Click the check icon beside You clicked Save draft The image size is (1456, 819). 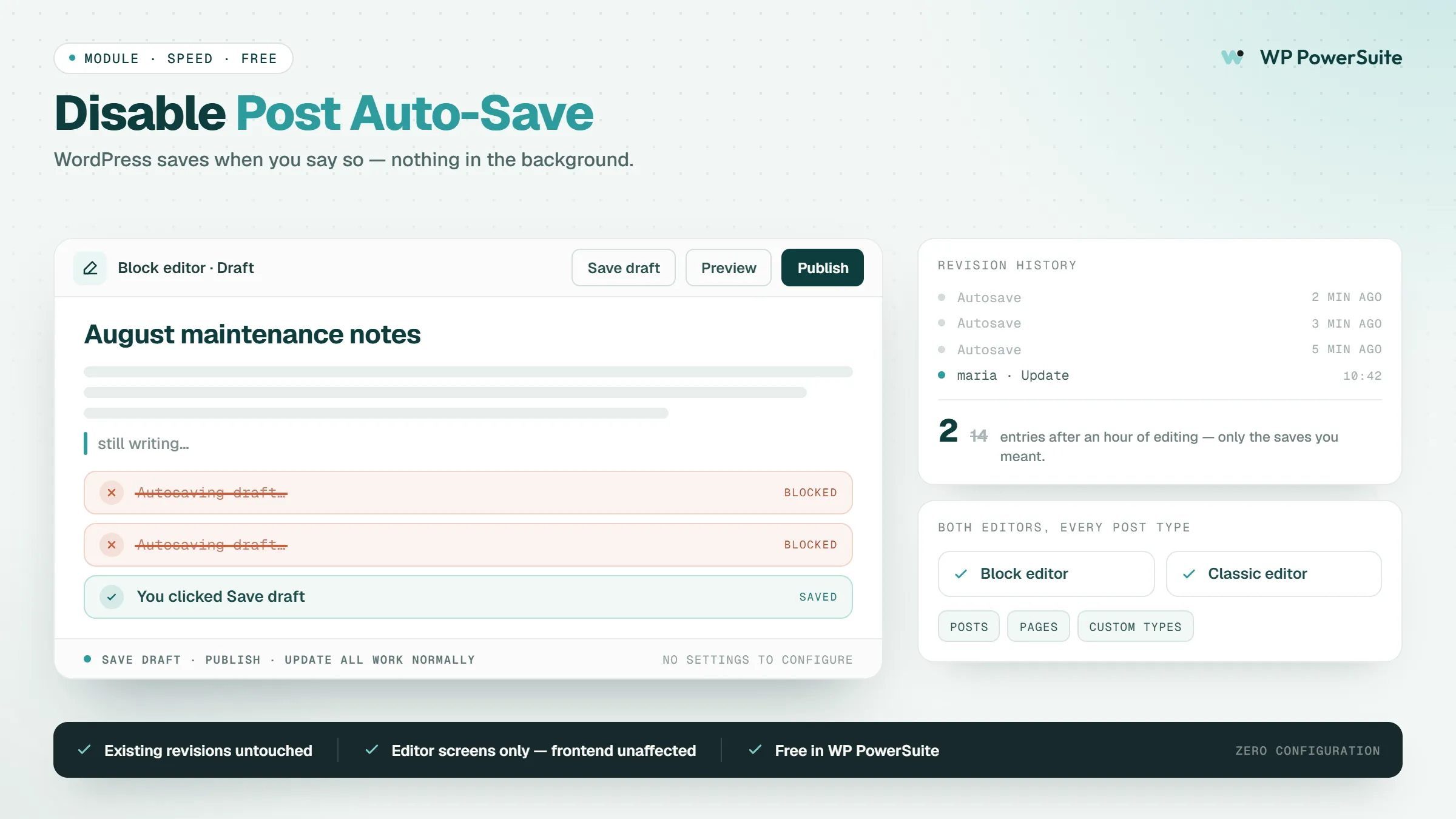(112, 597)
